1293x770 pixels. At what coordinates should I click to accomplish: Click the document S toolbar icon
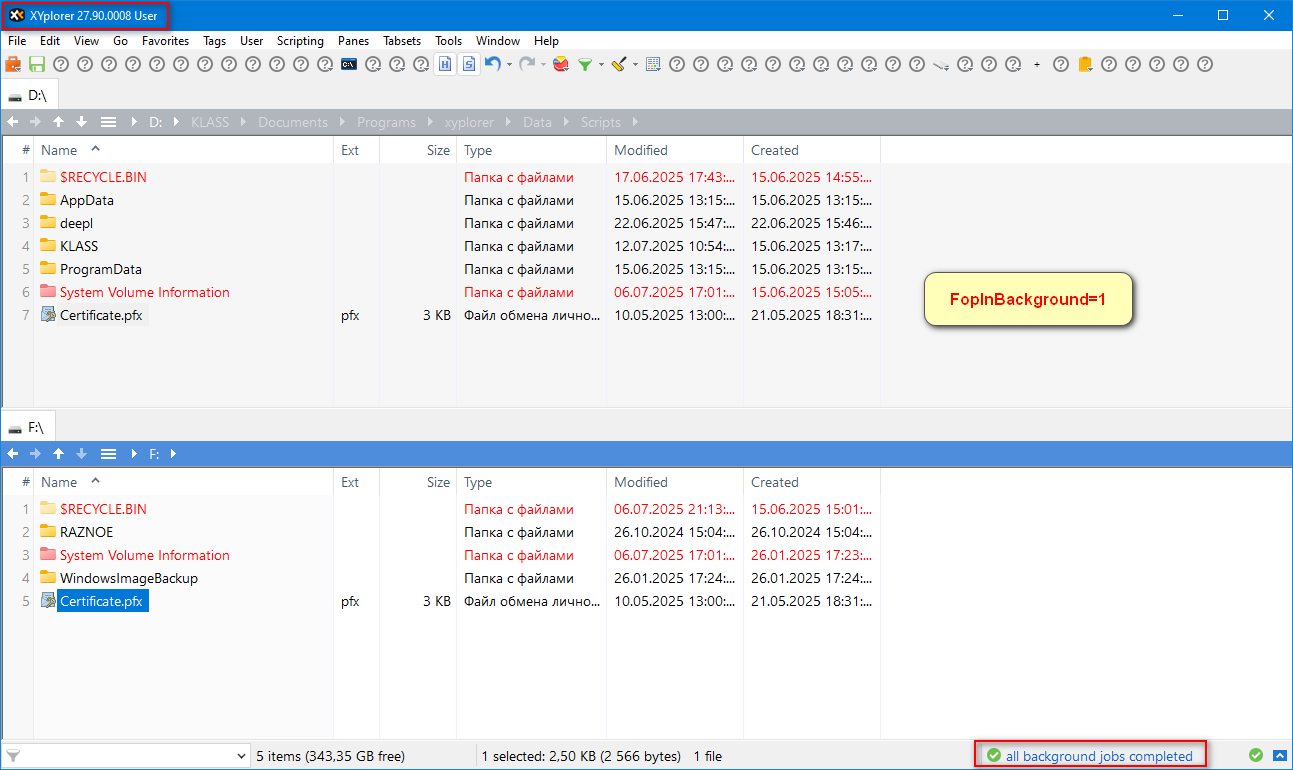(x=469, y=64)
